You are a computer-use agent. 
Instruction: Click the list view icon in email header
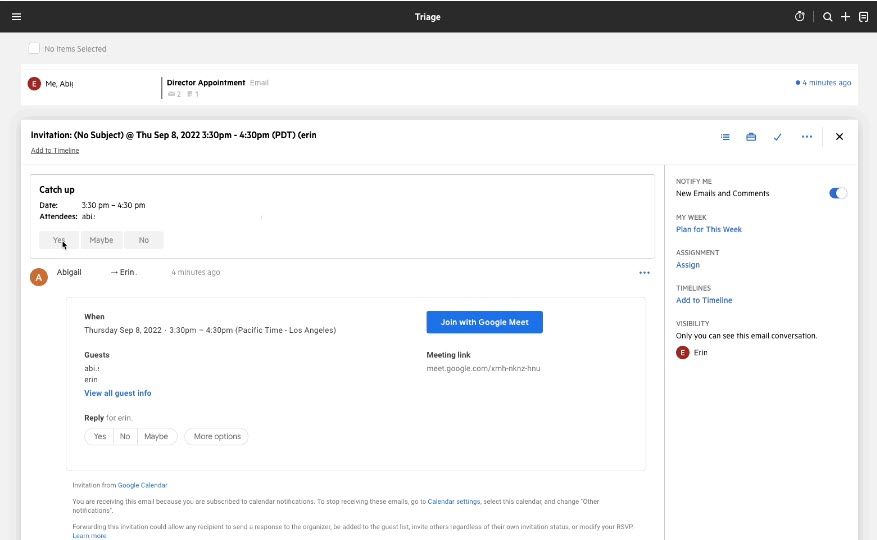pyautogui.click(x=725, y=137)
